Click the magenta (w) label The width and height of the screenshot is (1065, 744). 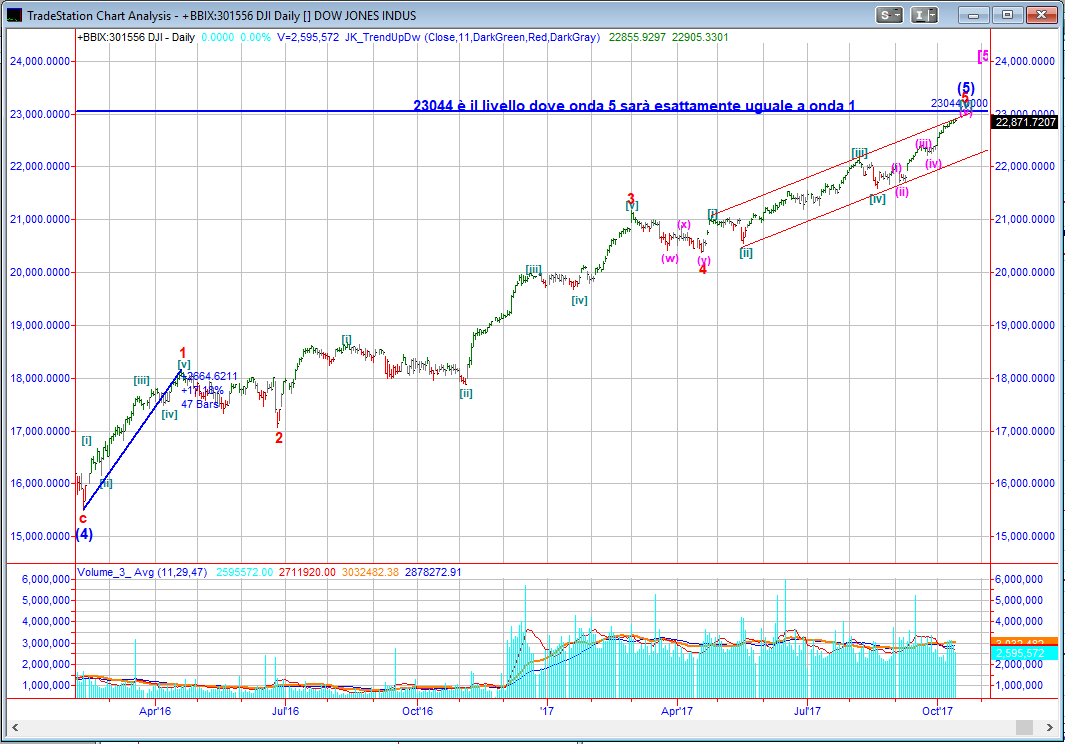pyautogui.click(x=670, y=258)
